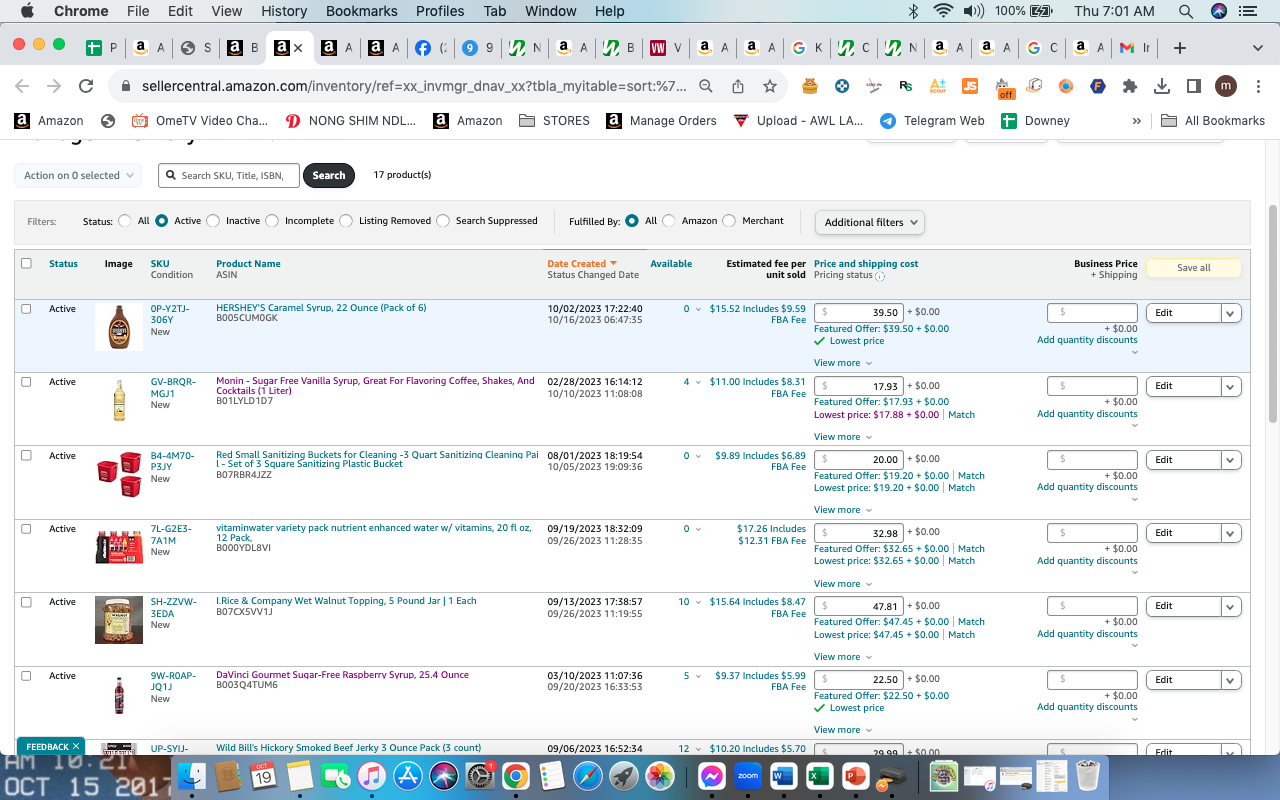The width and height of the screenshot is (1280, 800).
Task: Open the I.Rice Wet Walnut Topping product link
Action: pyautogui.click(x=346, y=601)
